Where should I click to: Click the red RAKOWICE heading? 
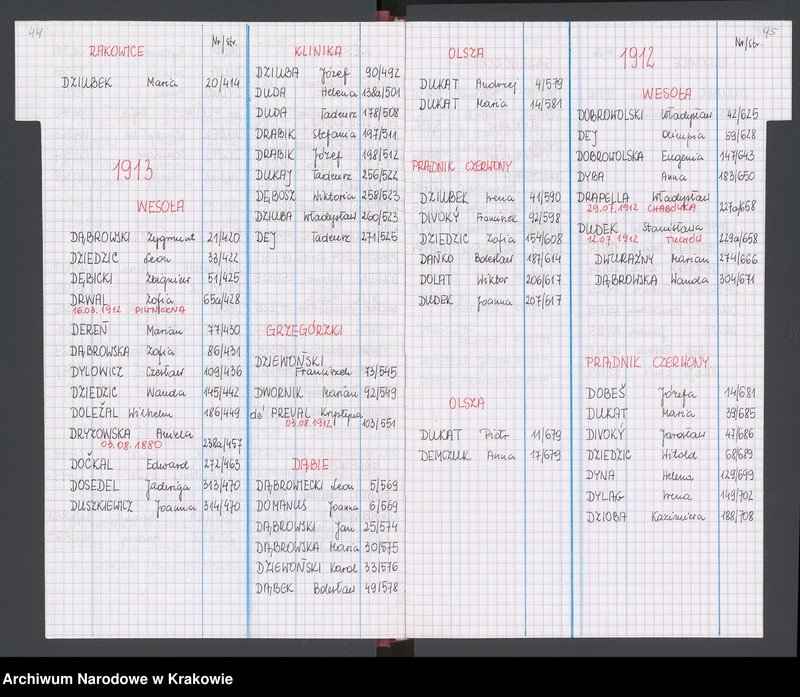tap(116, 52)
